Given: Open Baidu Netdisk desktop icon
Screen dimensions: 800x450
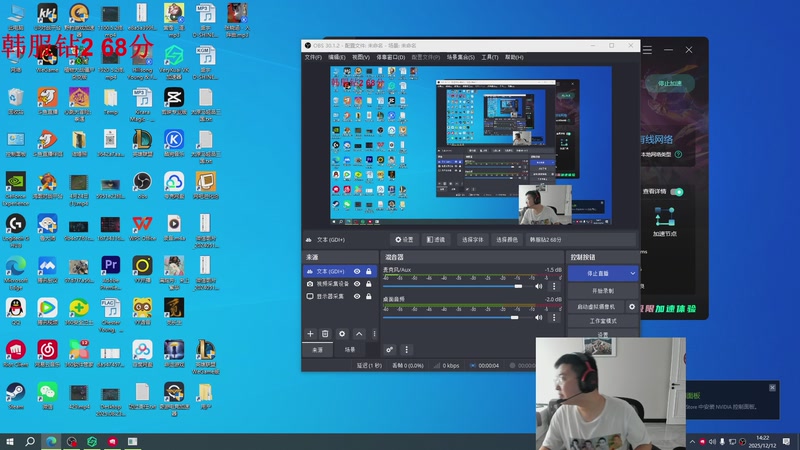Looking at the screenshot, I should 142,354.
